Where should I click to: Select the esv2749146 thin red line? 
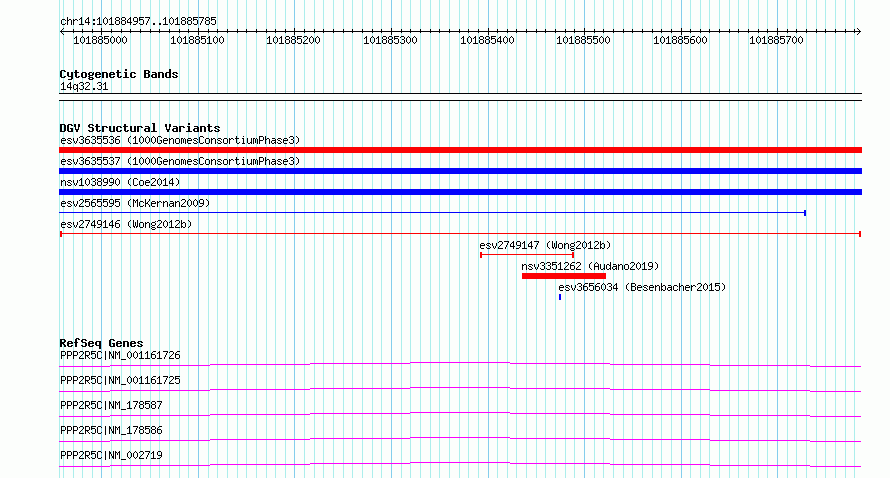pyautogui.click(x=460, y=234)
